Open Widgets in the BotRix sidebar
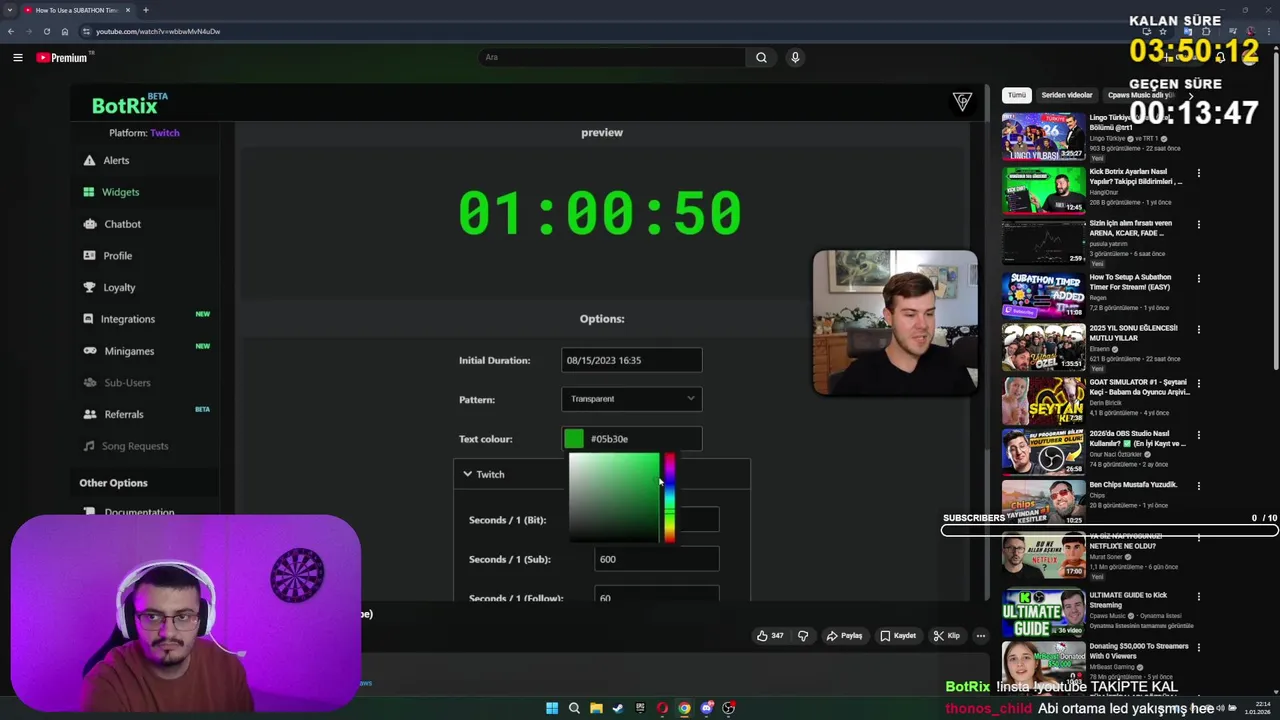Viewport: 1280px width, 720px height. (x=120, y=192)
